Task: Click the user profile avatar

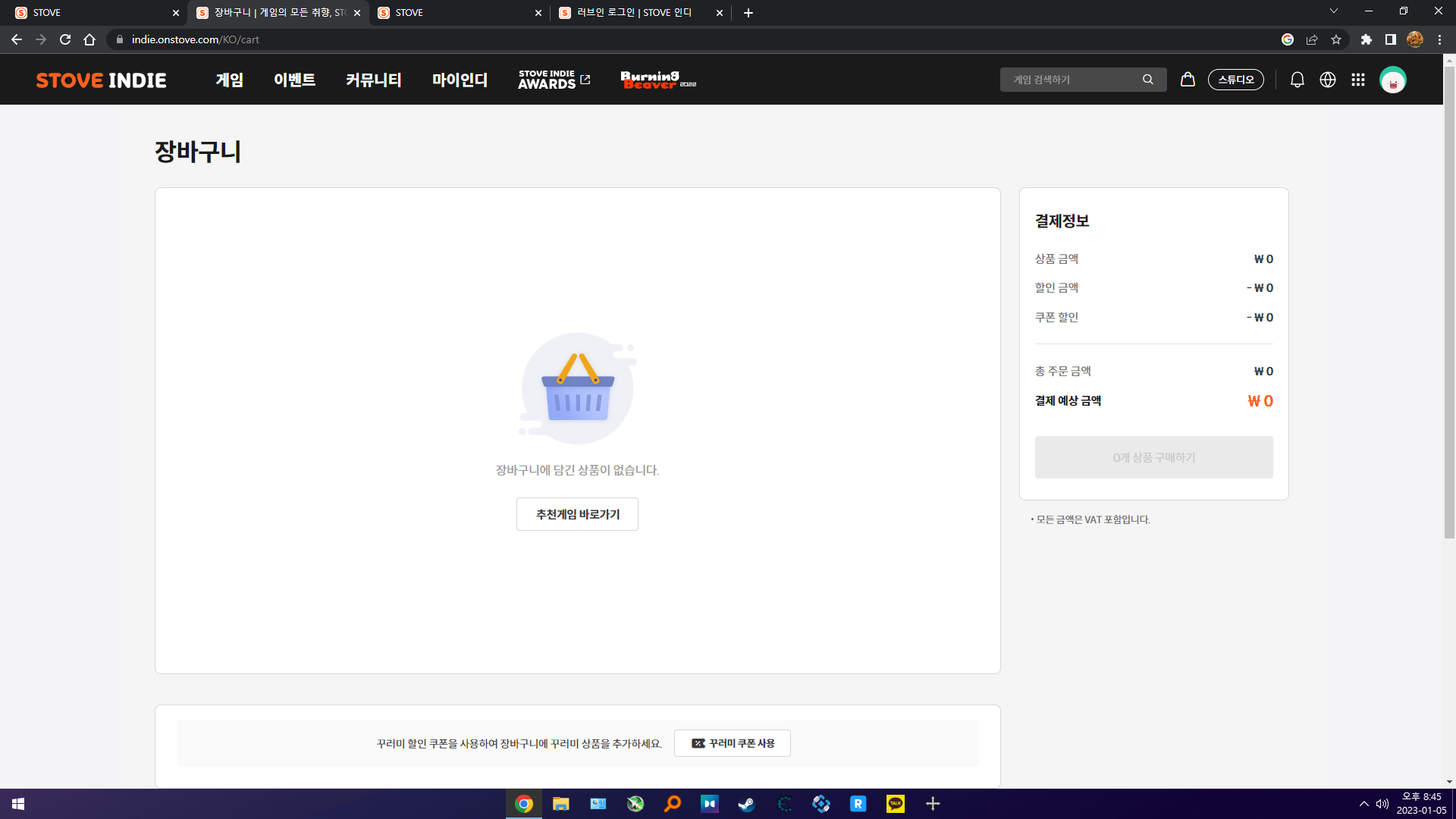Action: (x=1392, y=80)
